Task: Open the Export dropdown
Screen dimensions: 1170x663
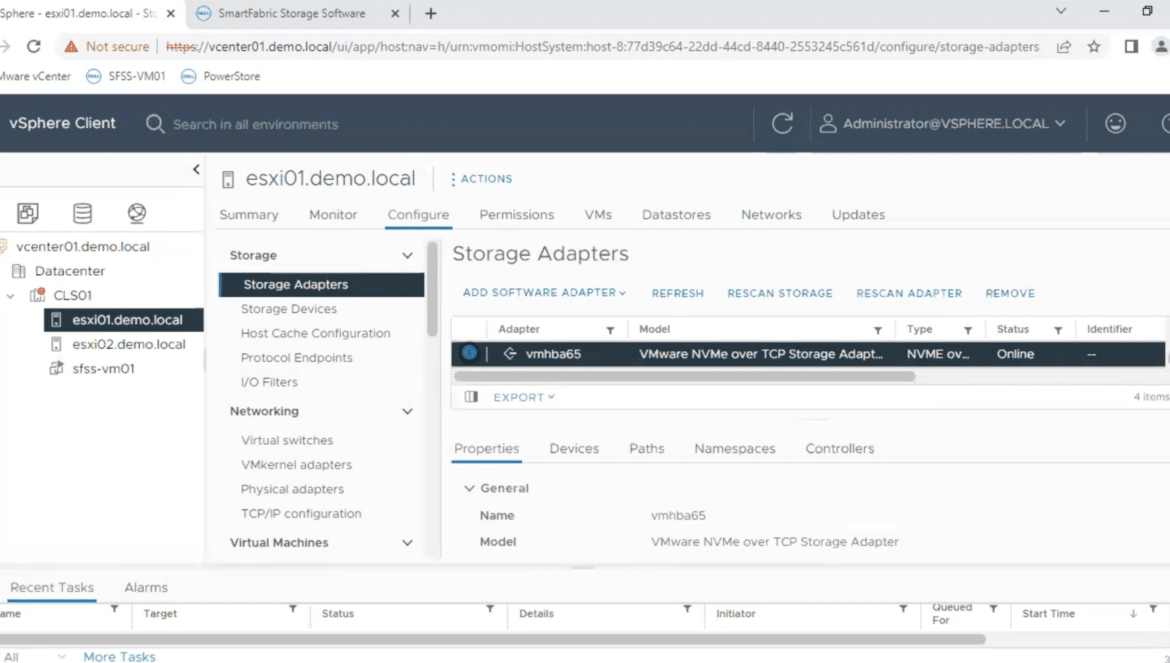Action: (524, 397)
